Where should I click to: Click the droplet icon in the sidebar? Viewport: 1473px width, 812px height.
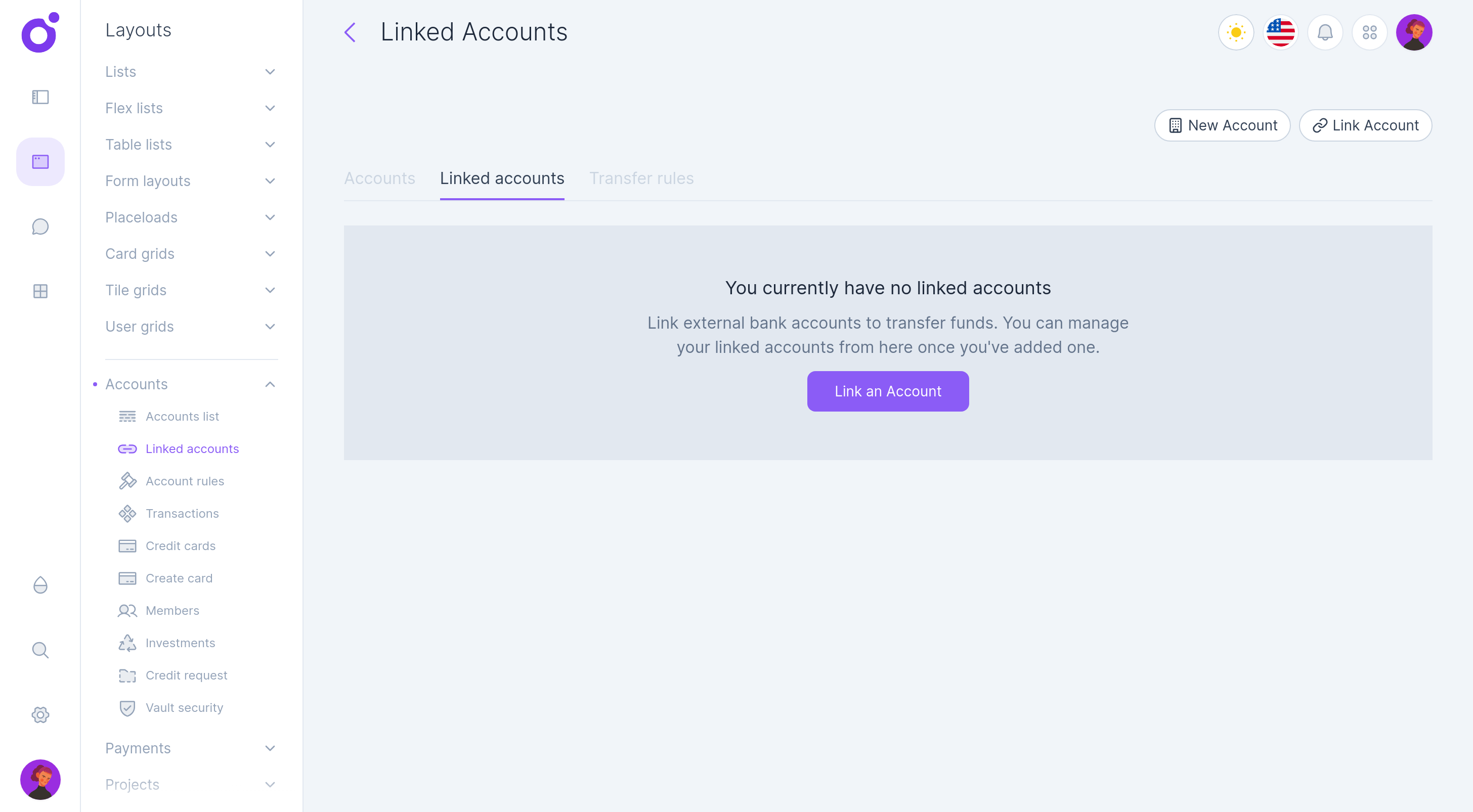pos(40,584)
